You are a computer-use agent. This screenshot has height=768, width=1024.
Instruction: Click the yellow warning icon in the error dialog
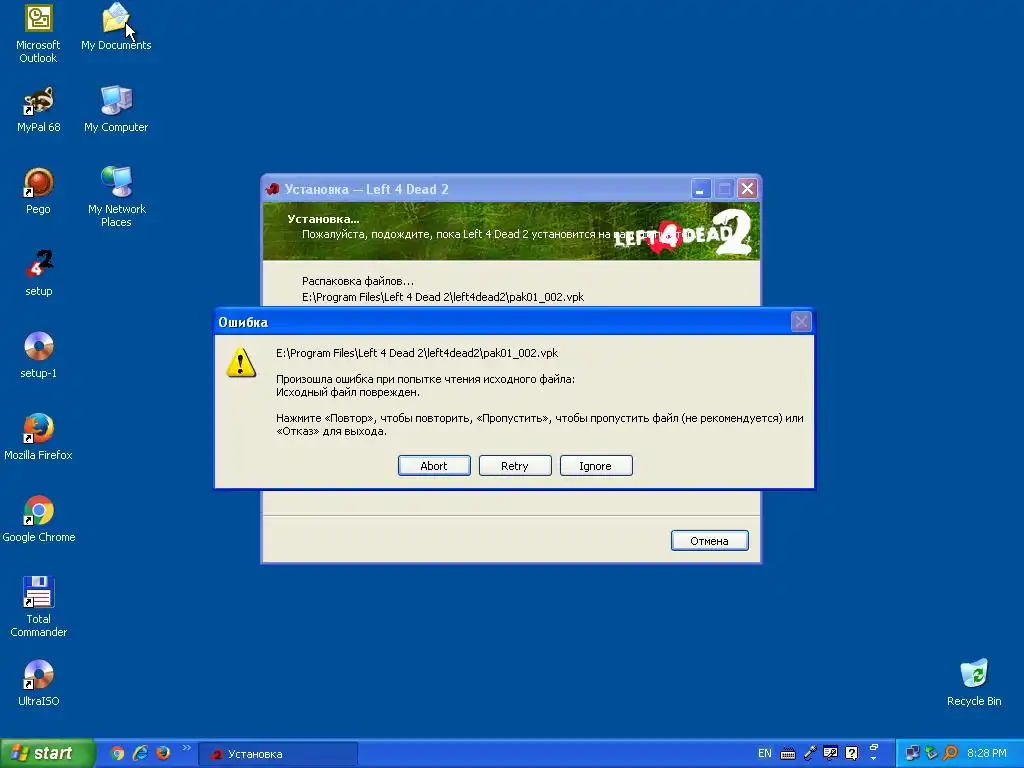pyautogui.click(x=241, y=362)
